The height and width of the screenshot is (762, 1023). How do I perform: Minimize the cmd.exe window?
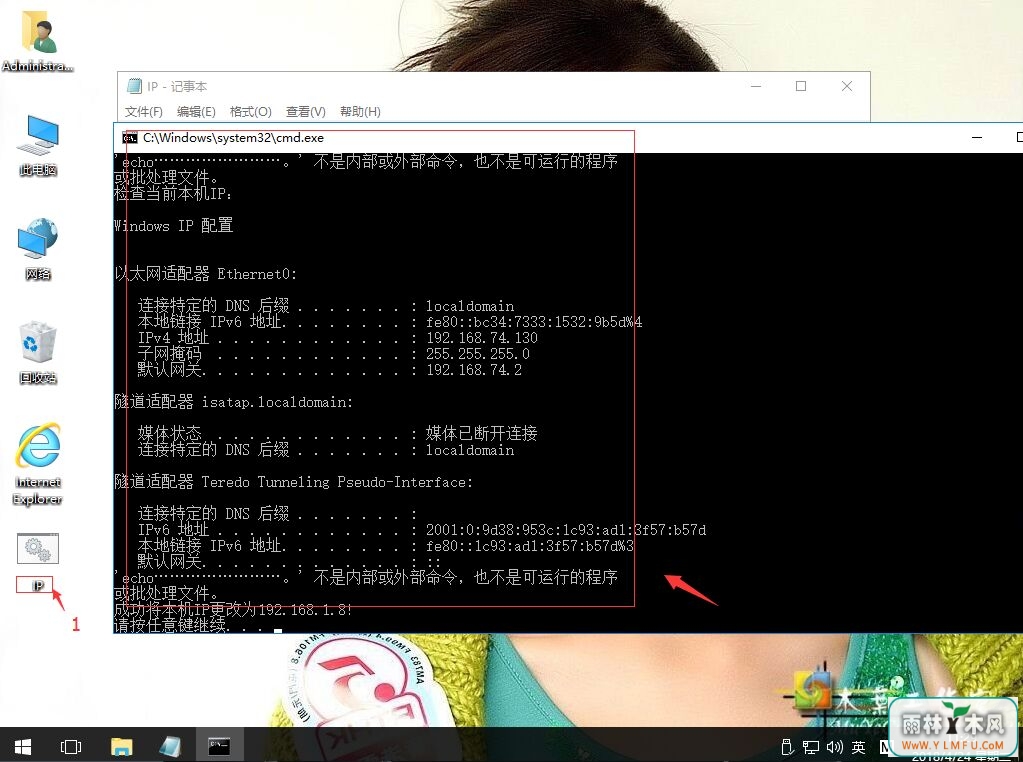[x=977, y=138]
